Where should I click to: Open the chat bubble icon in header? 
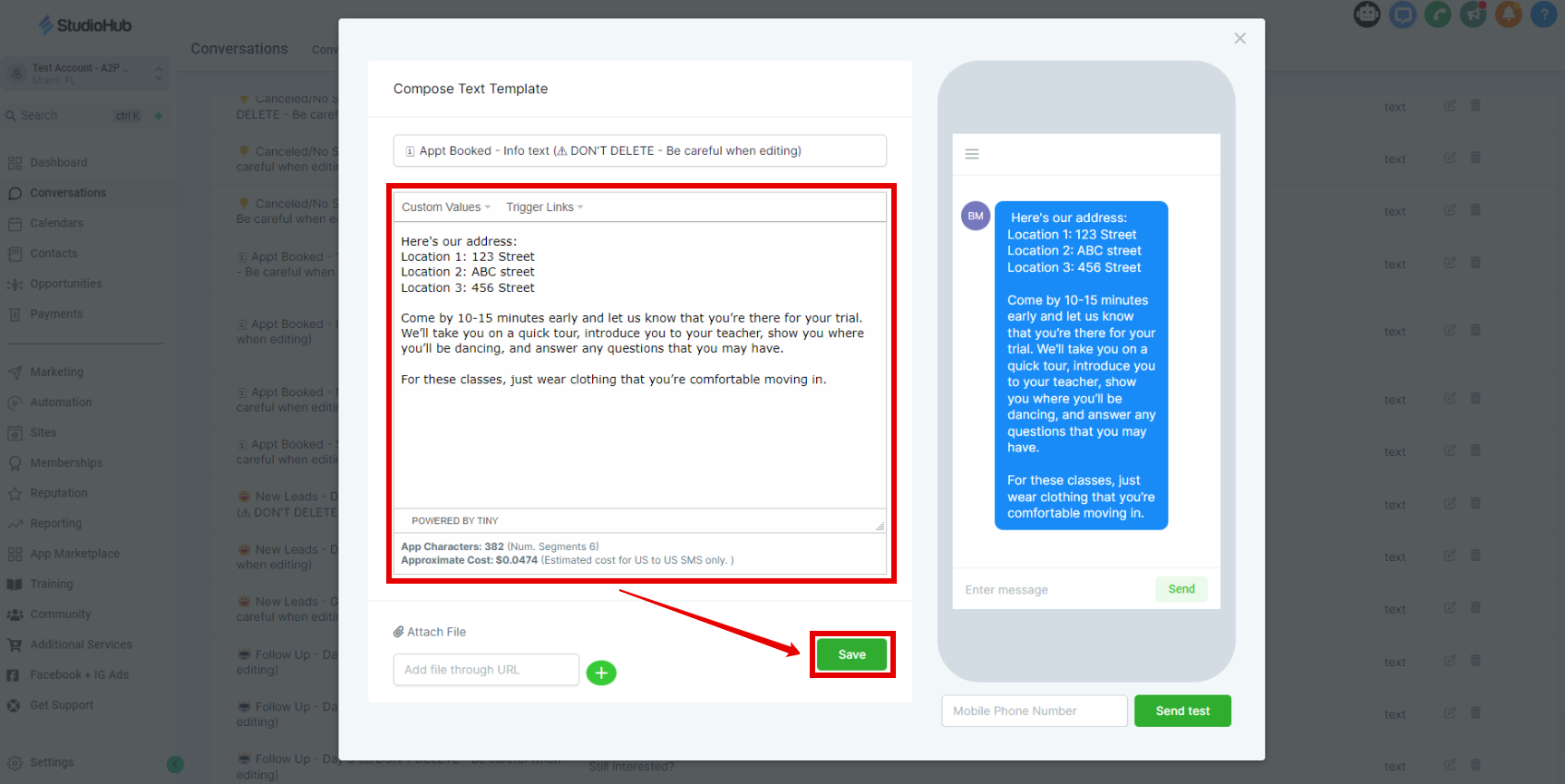tap(1403, 15)
